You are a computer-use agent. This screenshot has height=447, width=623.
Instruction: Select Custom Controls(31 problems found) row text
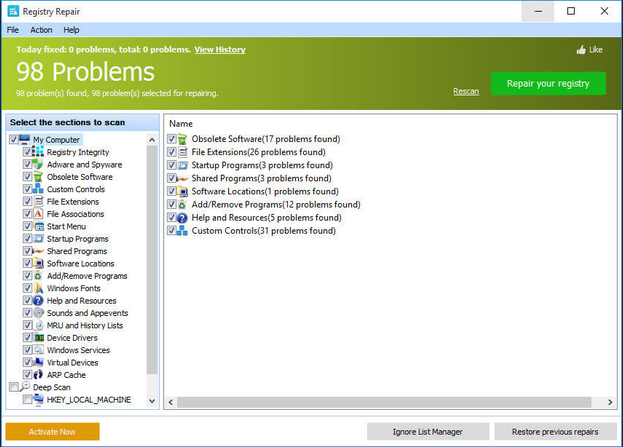(263, 230)
